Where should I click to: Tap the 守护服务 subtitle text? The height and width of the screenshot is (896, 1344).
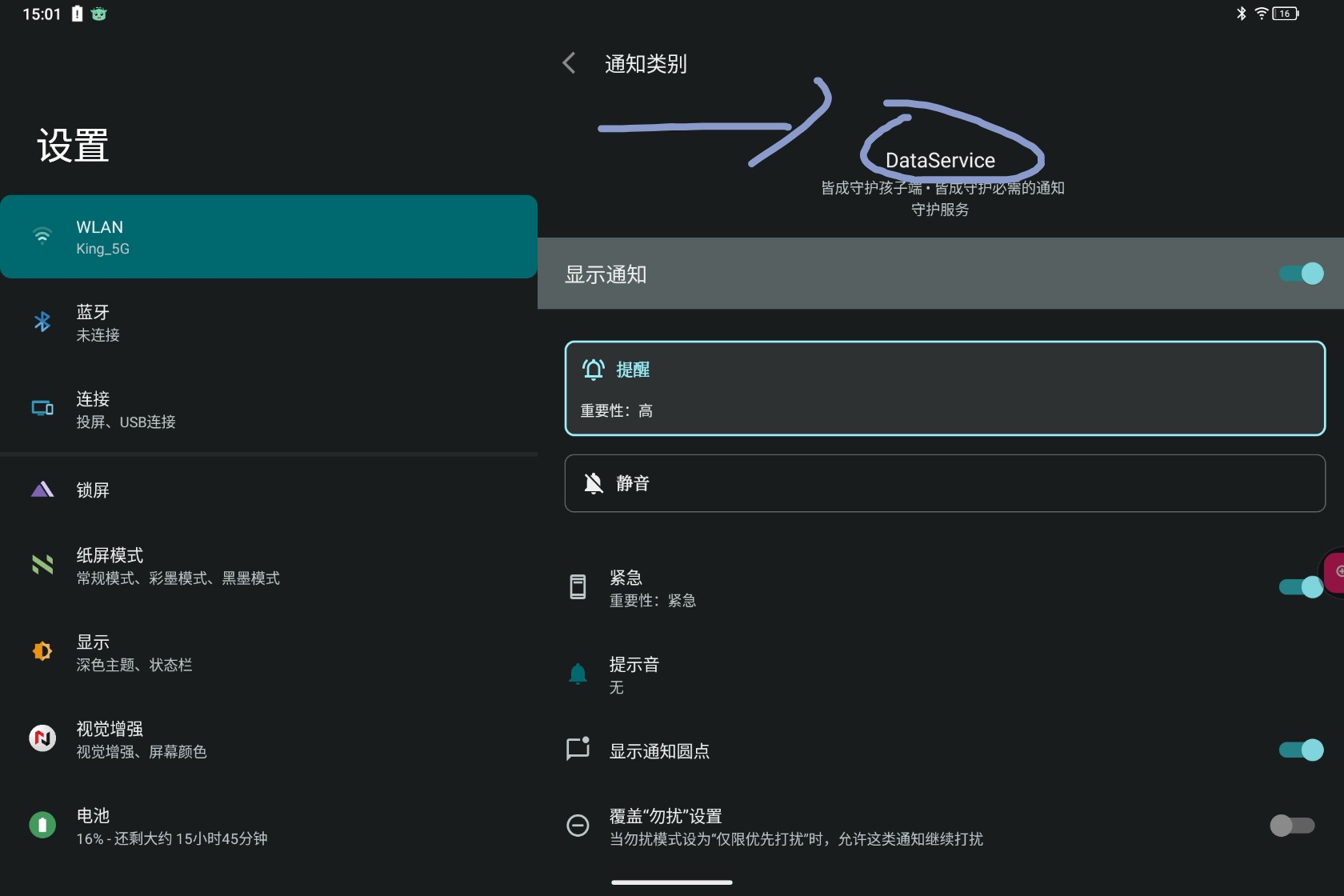pyautogui.click(x=940, y=210)
